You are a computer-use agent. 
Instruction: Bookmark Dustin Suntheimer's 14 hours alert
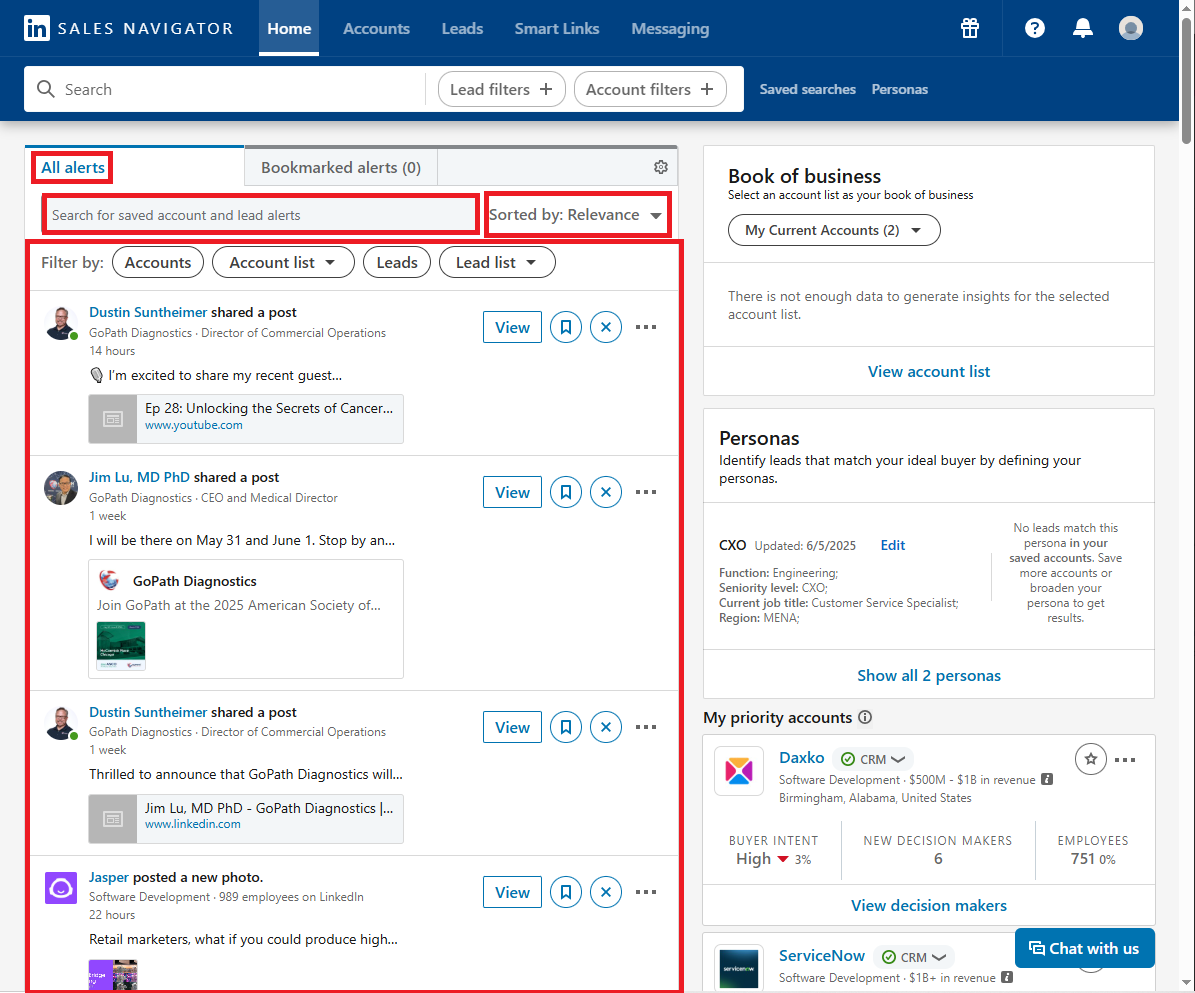565,327
